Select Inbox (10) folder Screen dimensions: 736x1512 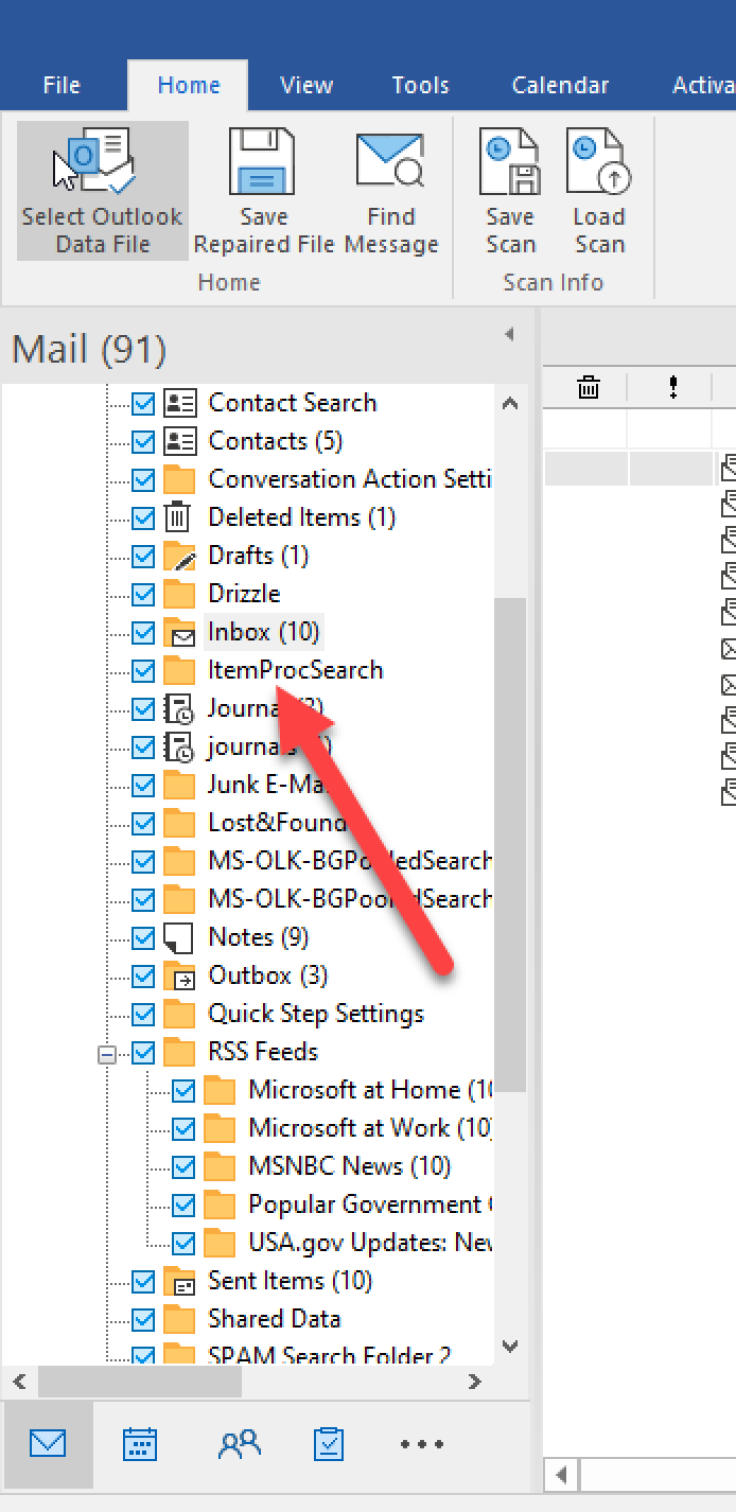coord(263,632)
